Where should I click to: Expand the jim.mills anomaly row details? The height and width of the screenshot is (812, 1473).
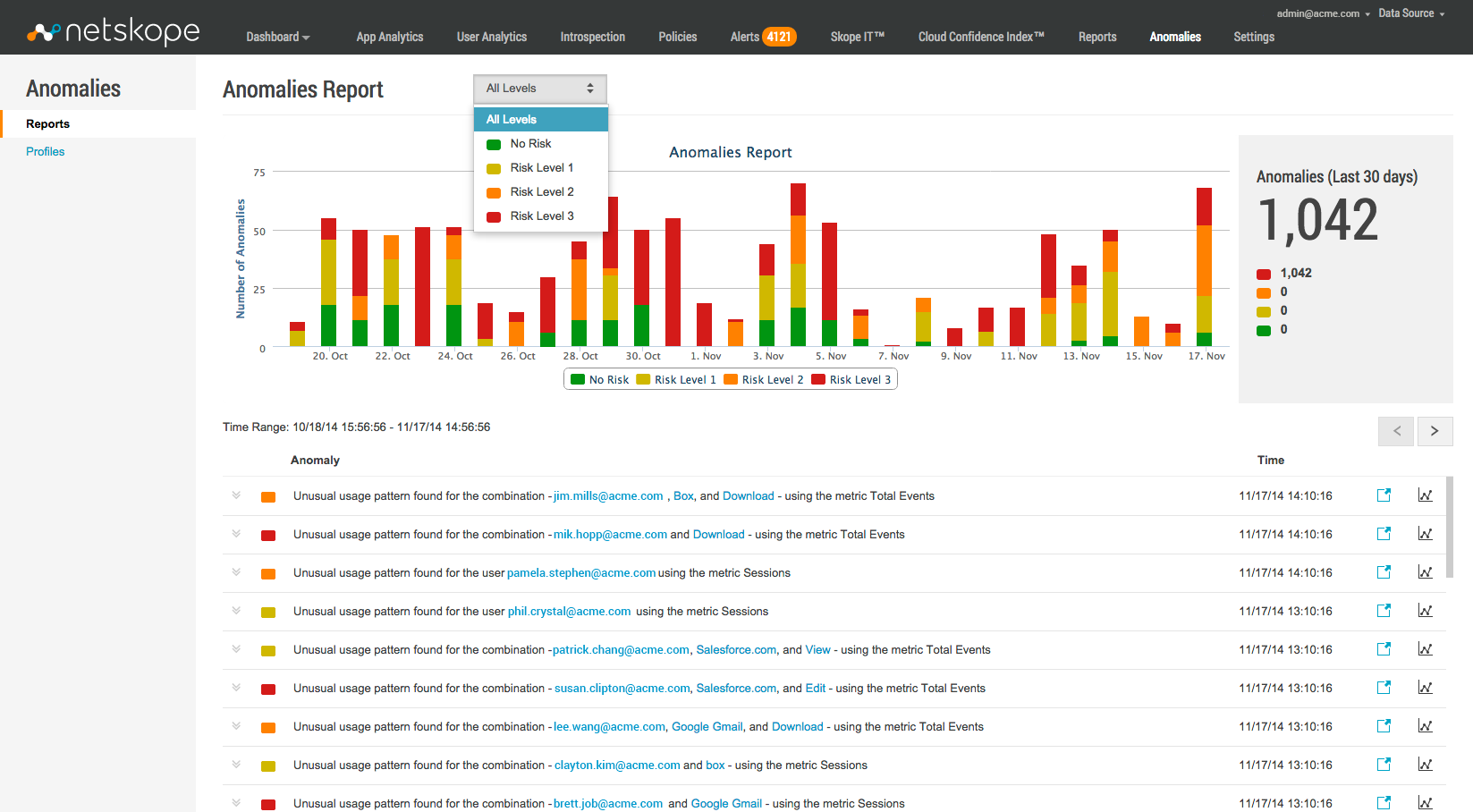point(236,495)
